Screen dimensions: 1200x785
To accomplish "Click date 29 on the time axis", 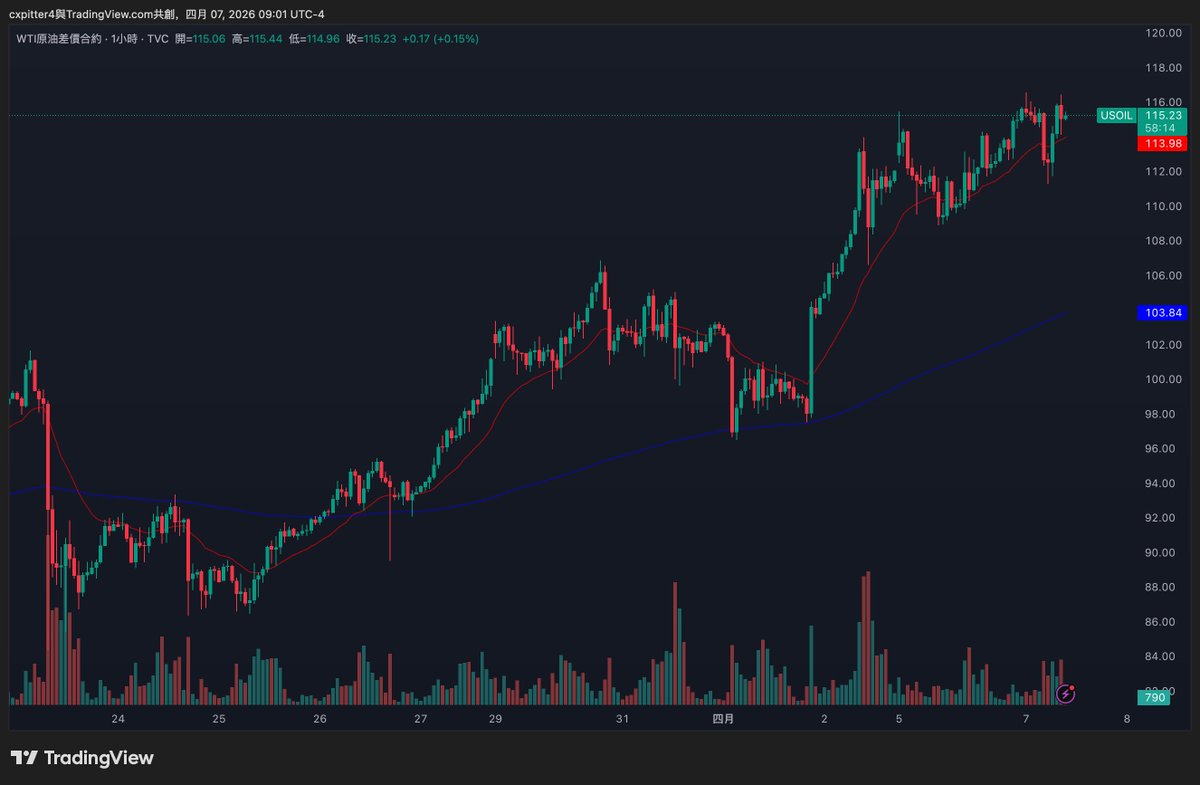I will click(x=495, y=719).
